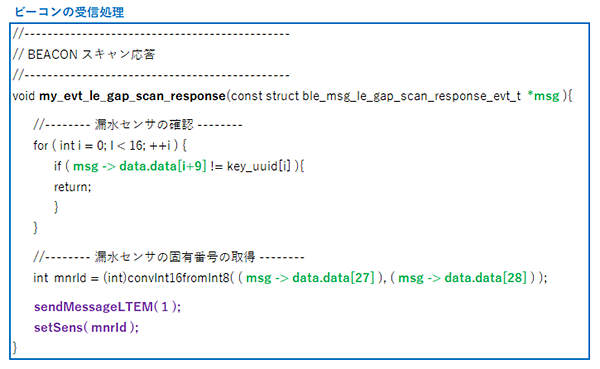600x369 pixels.
Task: Click key_uuid[i] in the if condition
Action: [x=259, y=166]
